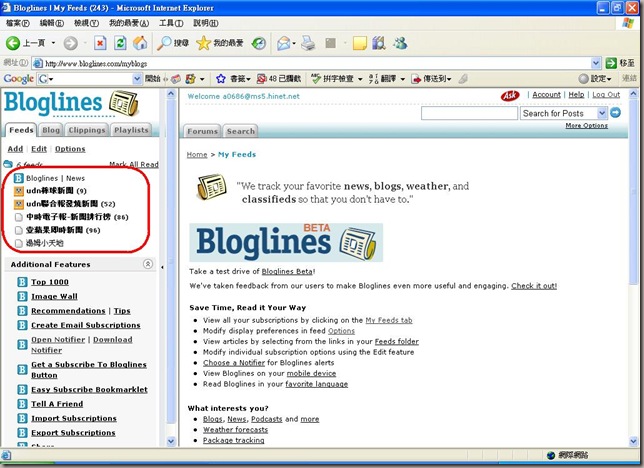Open the Import Subscriptions link
Image resolution: width=644 pixels, height=468 pixels.
click(x=74, y=418)
